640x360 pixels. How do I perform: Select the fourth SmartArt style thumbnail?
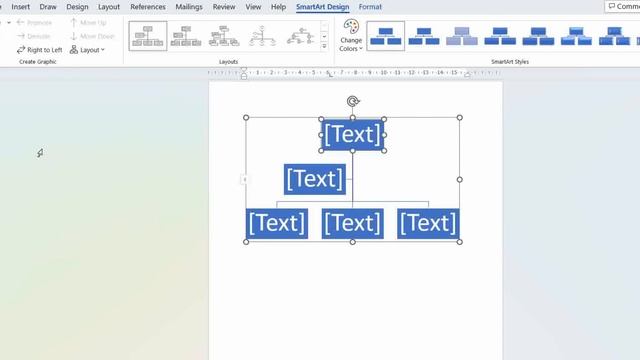(x=500, y=36)
